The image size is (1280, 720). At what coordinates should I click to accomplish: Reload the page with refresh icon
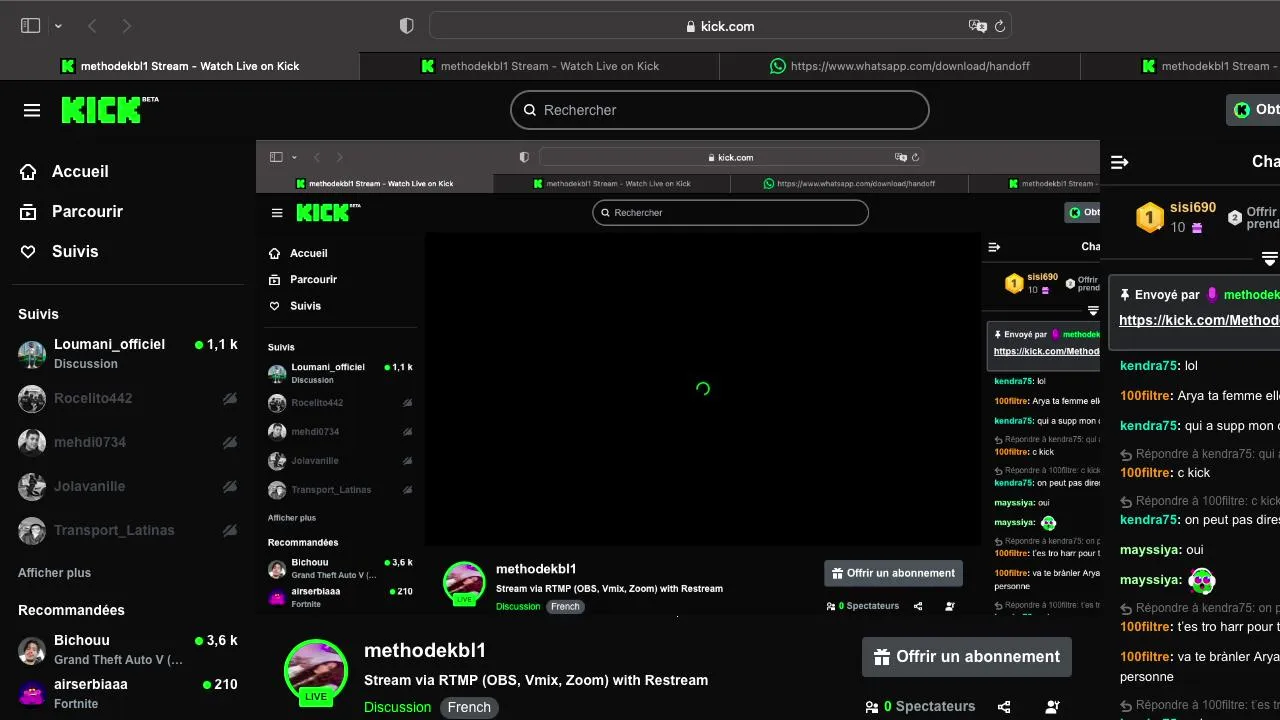coord(999,26)
